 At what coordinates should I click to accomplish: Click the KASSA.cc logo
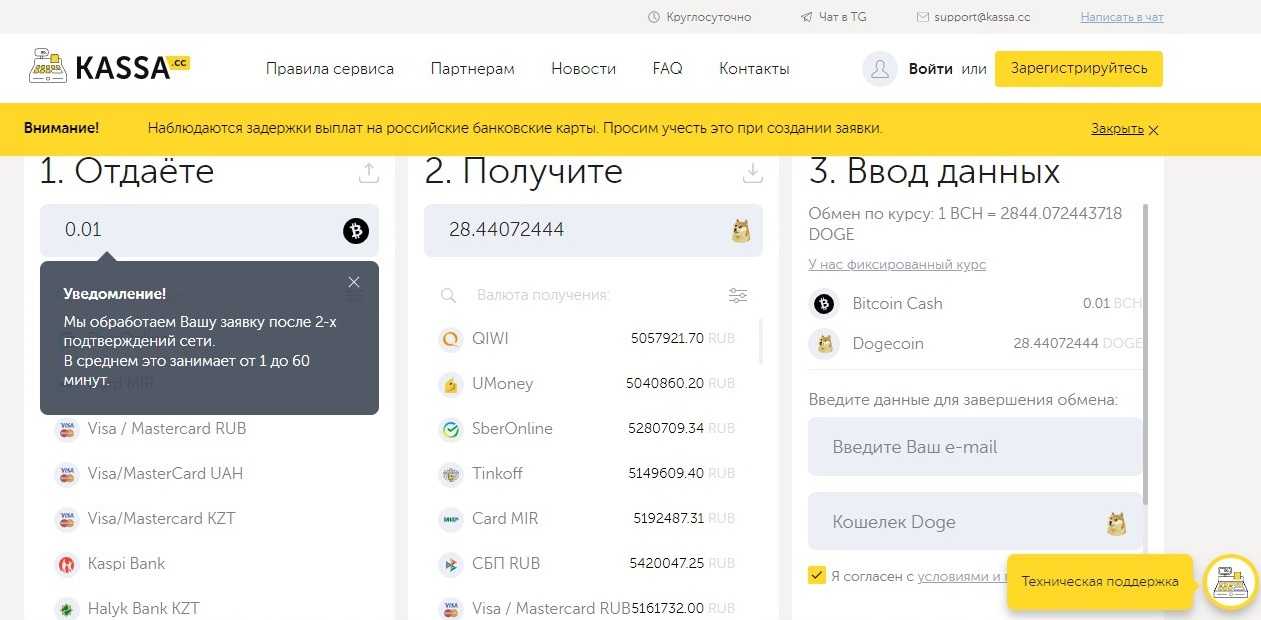coord(109,67)
